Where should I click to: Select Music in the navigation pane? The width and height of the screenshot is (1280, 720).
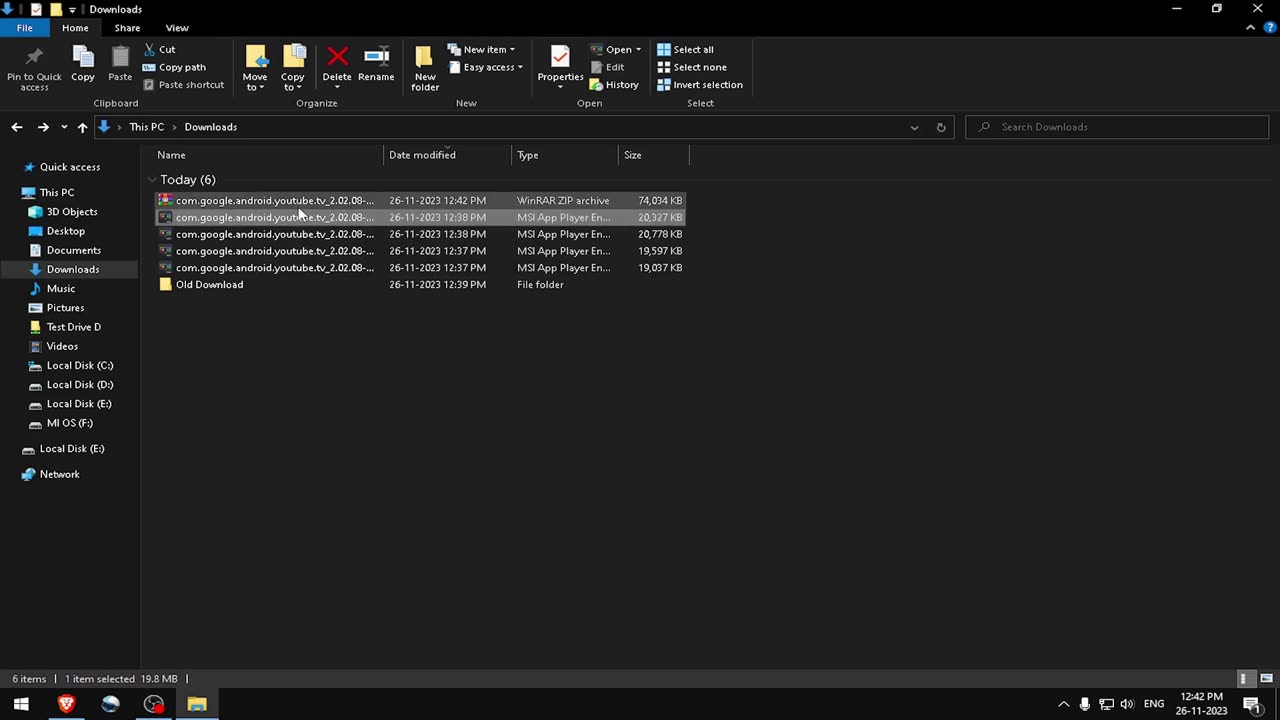pyautogui.click(x=61, y=288)
